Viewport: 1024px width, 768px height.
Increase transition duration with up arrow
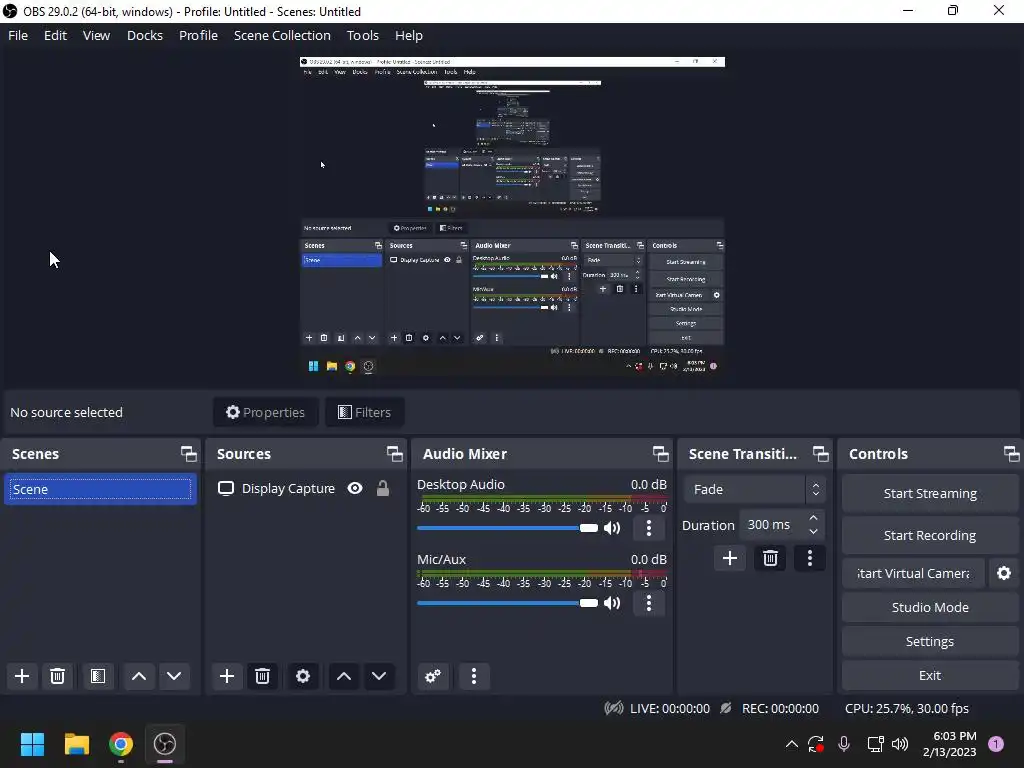tap(813, 518)
